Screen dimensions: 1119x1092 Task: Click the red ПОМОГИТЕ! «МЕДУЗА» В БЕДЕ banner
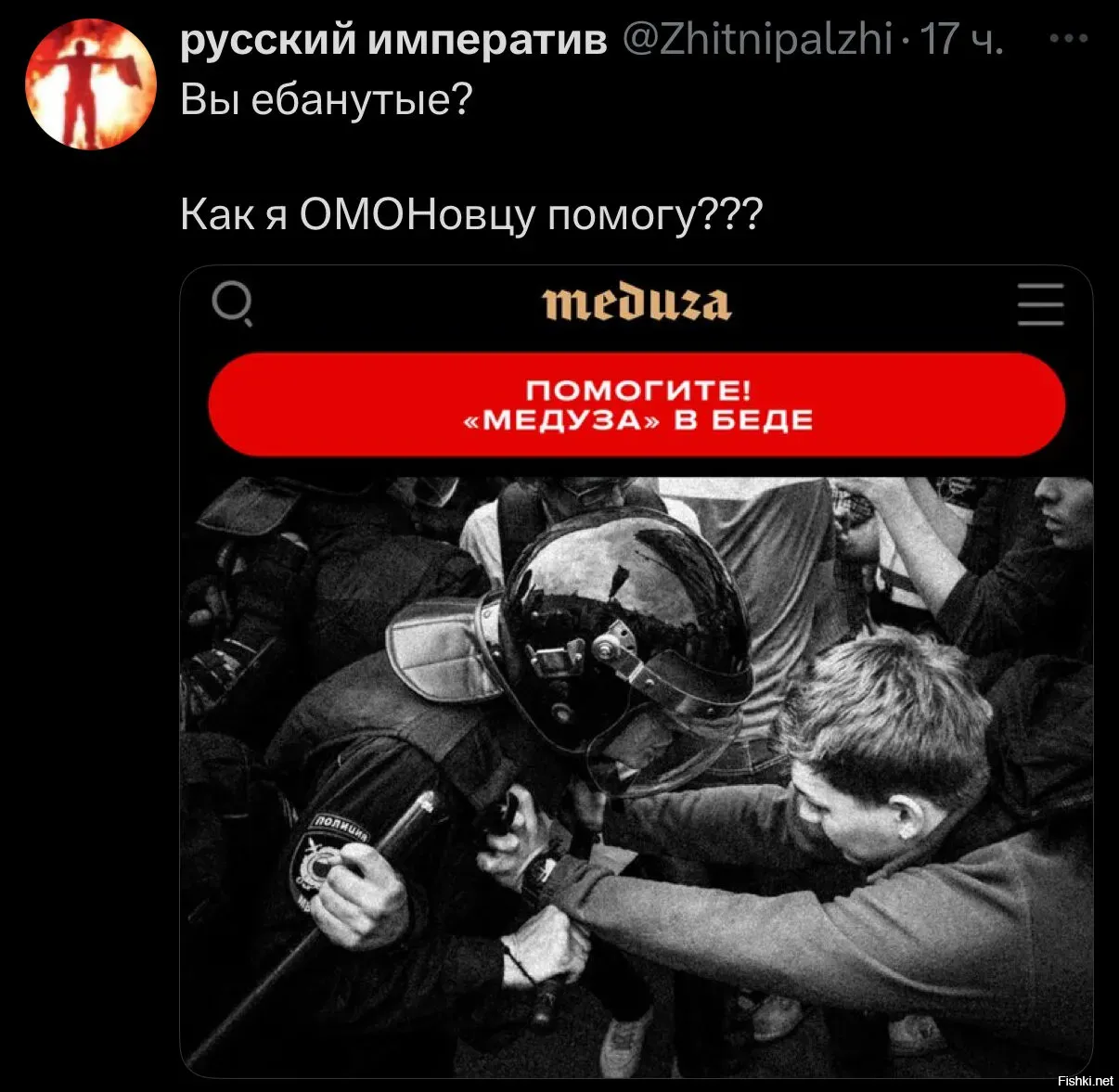(x=637, y=405)
